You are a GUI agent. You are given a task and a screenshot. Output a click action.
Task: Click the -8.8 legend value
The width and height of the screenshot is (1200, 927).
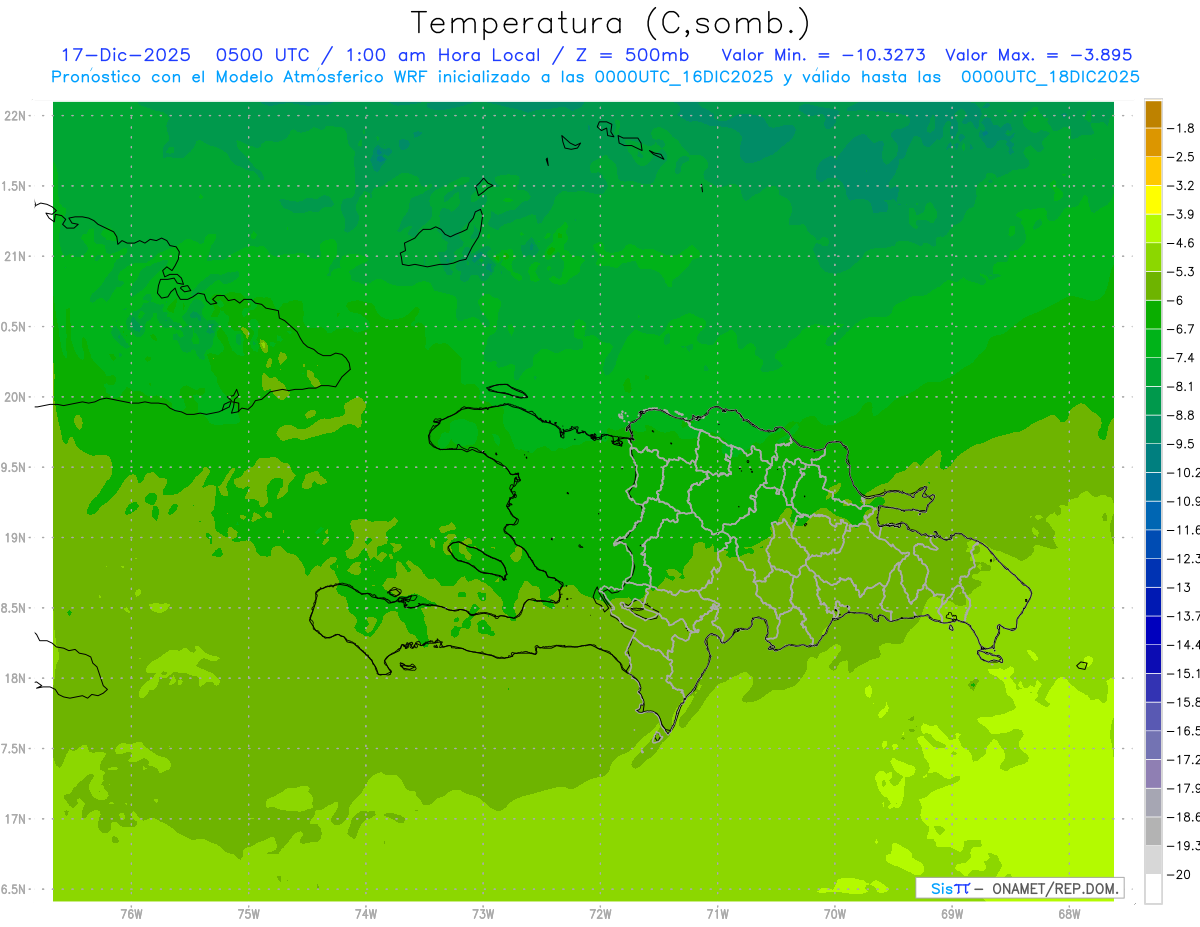coord(1183,415)
